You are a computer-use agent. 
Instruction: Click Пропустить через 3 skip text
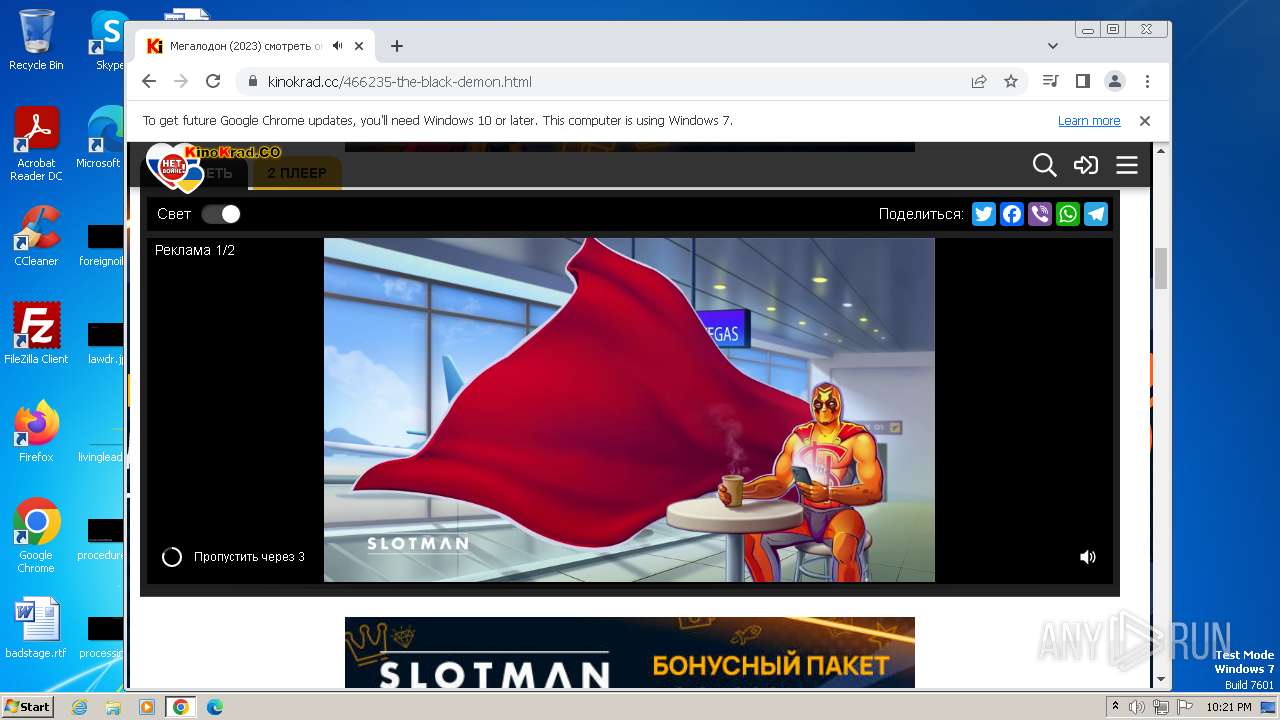tap(249, 557)
